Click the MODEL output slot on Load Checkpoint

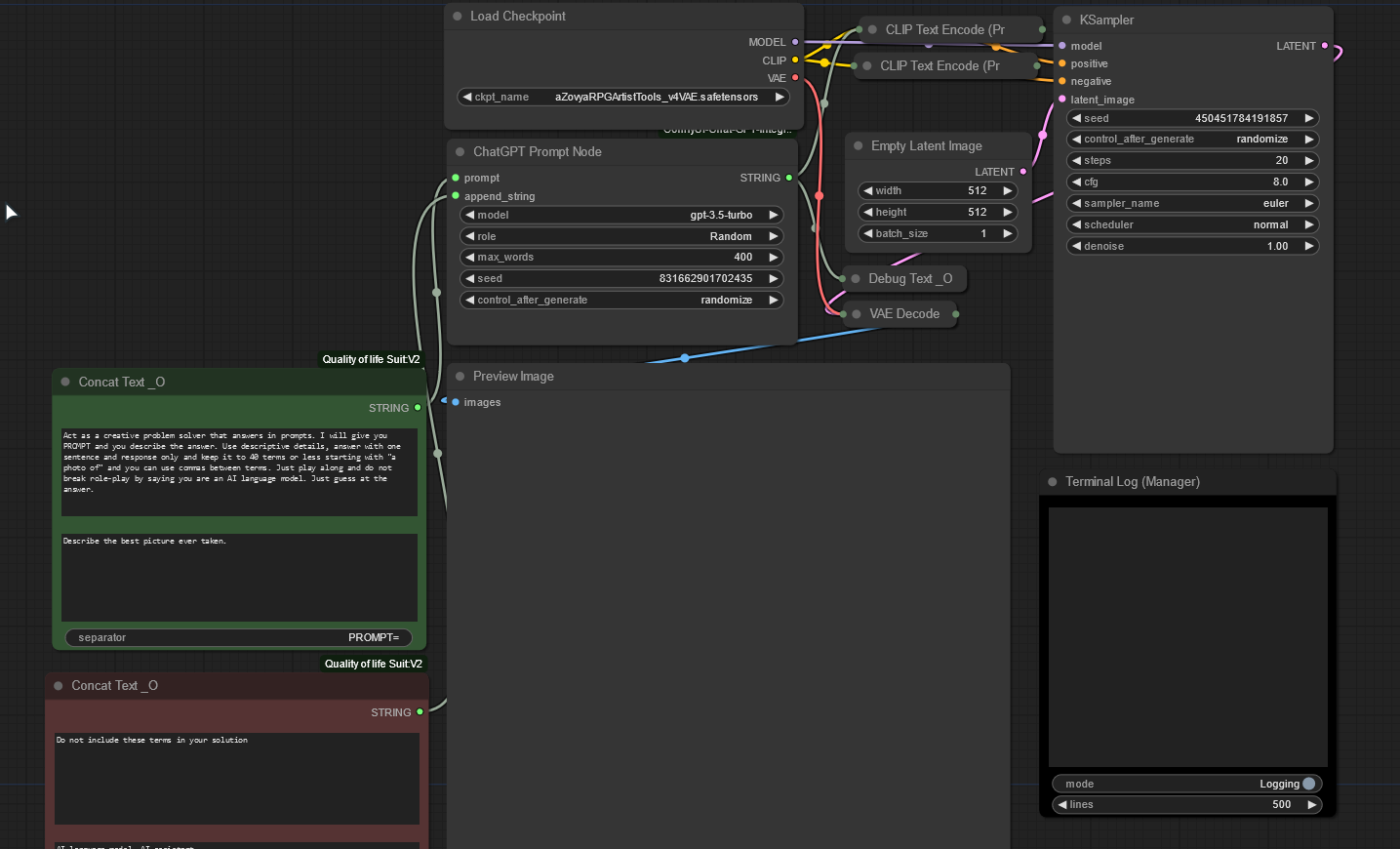795,42
